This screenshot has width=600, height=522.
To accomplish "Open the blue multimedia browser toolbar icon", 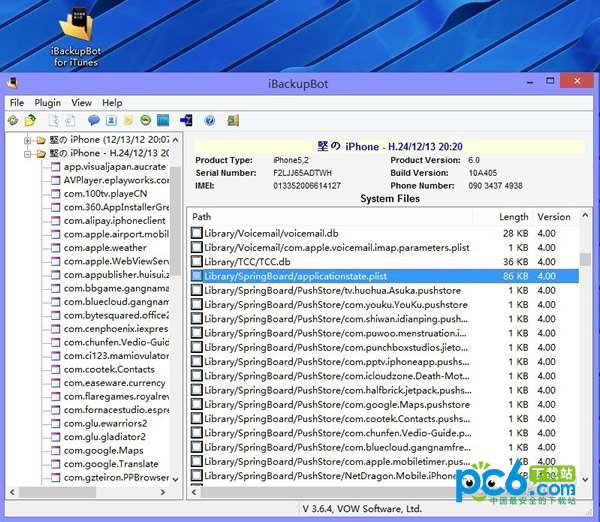I will pos(163,121).
